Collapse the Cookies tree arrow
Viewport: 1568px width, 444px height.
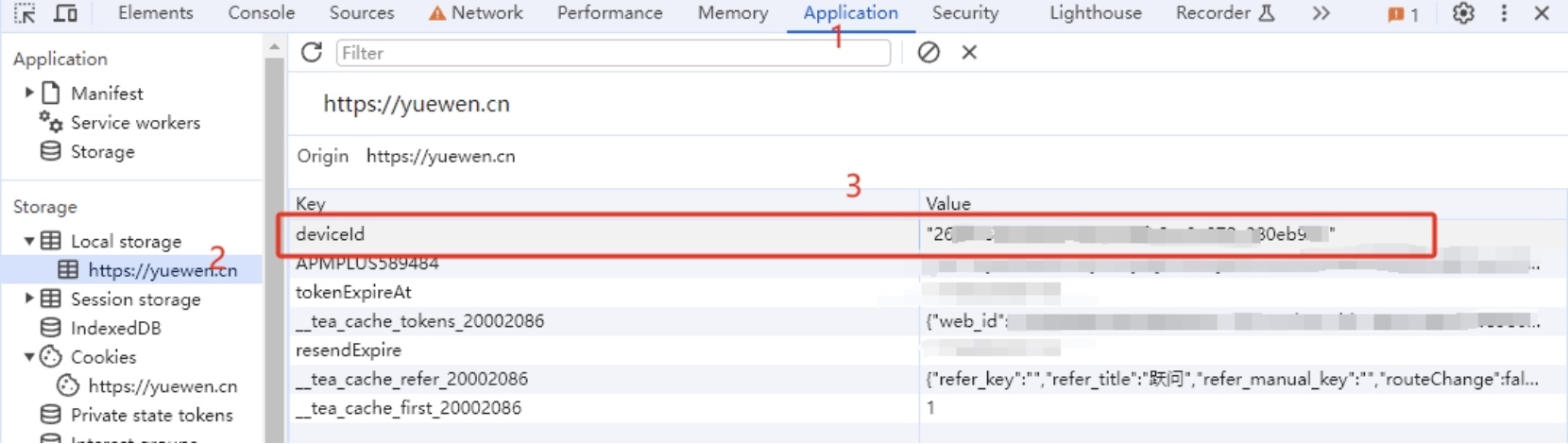[29, 357]
